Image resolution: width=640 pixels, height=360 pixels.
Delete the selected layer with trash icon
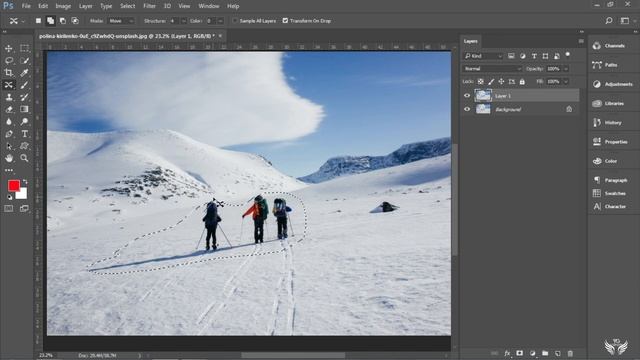click(x=570, y=353)
